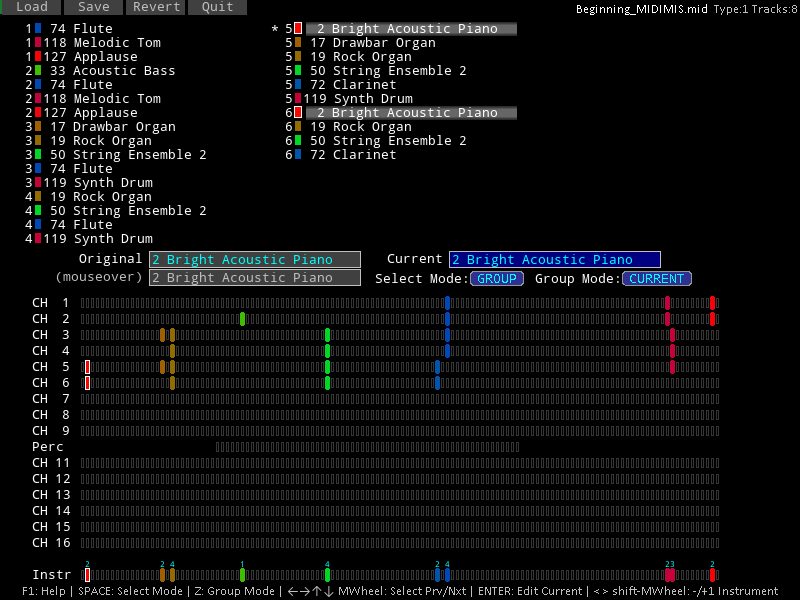Toggle Group Mode CURRENT button
The width and height of the screenshot is (800, 600).
pyautogui.click(x=657, y=279)
